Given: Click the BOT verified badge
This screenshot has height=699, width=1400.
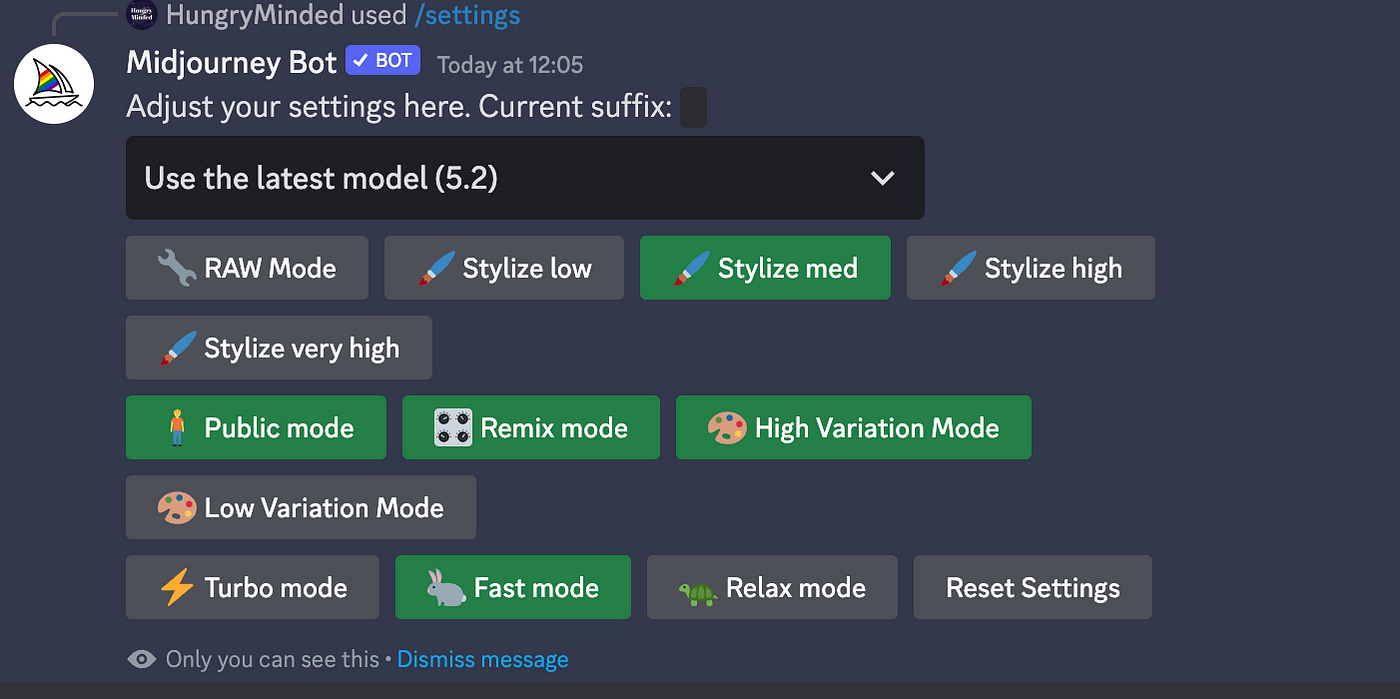Looking at the screenshot, I should pos(383,61).
